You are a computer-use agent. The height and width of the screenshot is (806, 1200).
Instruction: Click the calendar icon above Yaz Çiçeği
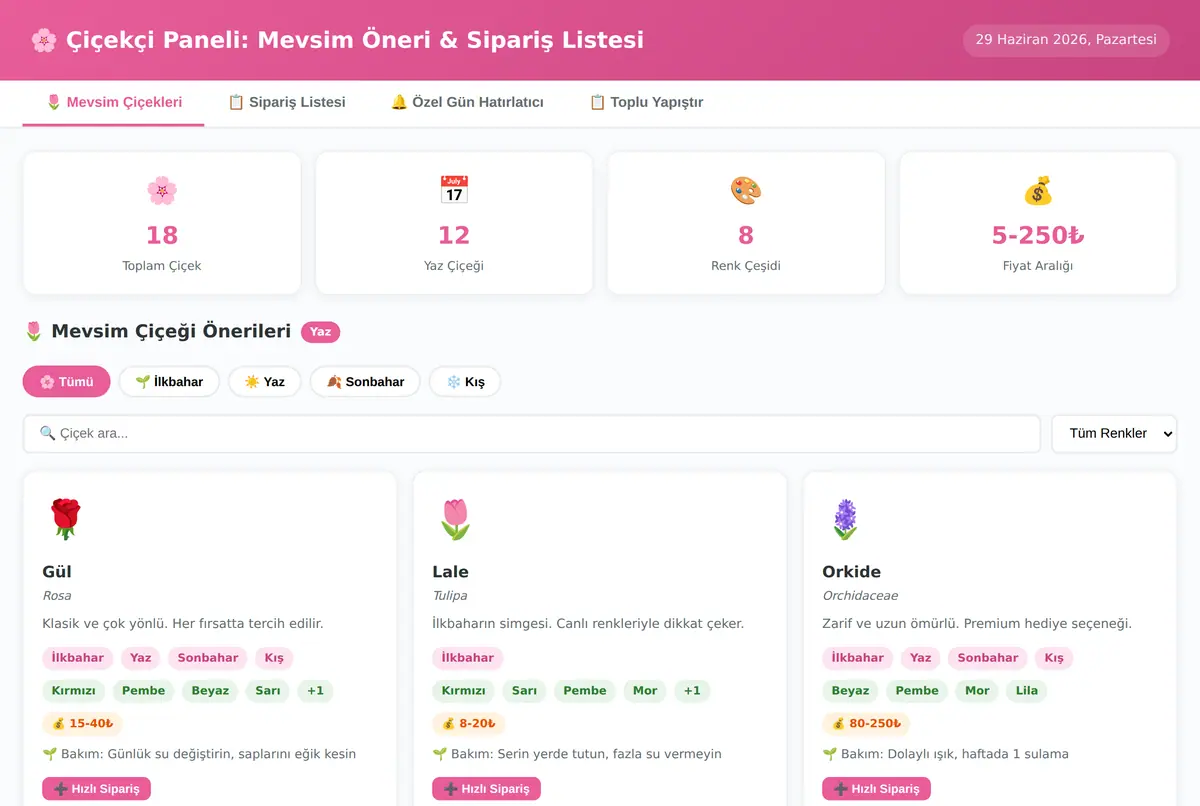(x=454, y=190)
